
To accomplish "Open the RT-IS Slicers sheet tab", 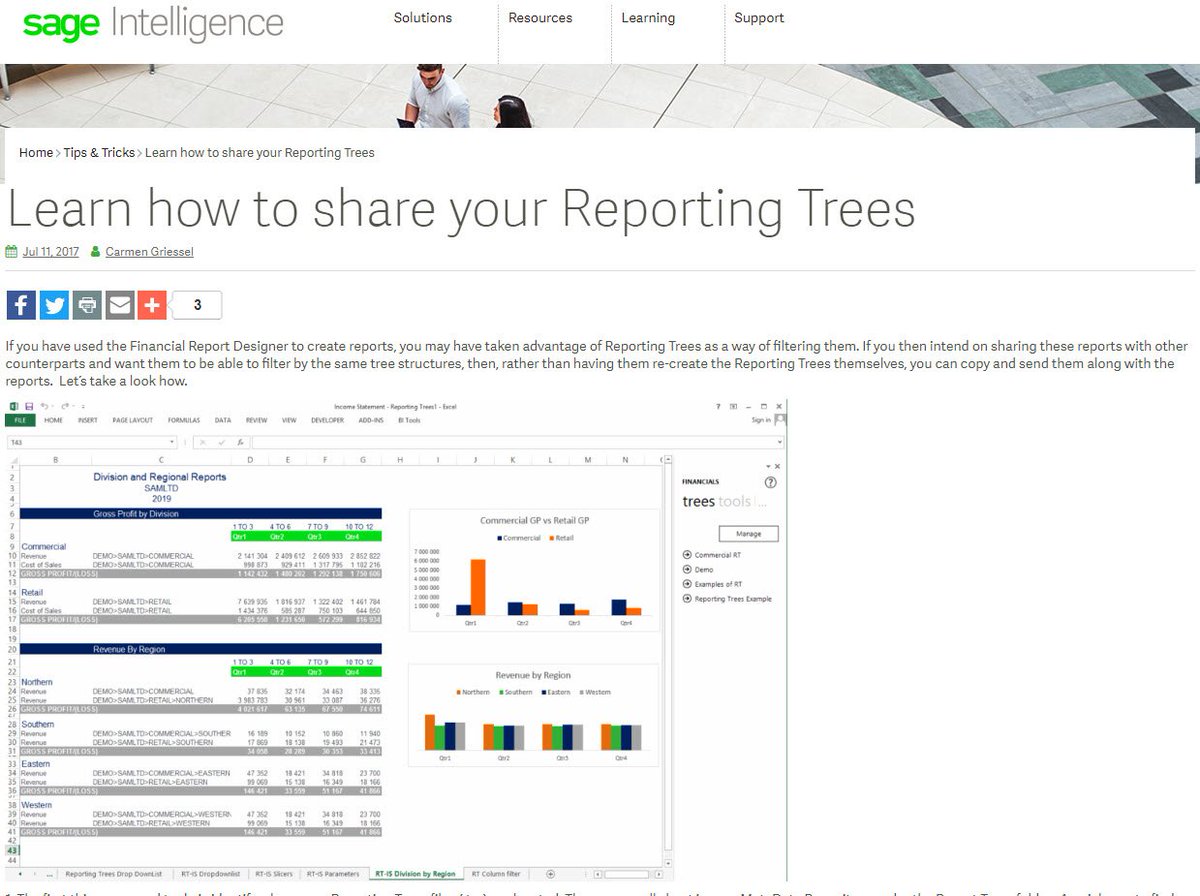I will click(x=275, y=874).
